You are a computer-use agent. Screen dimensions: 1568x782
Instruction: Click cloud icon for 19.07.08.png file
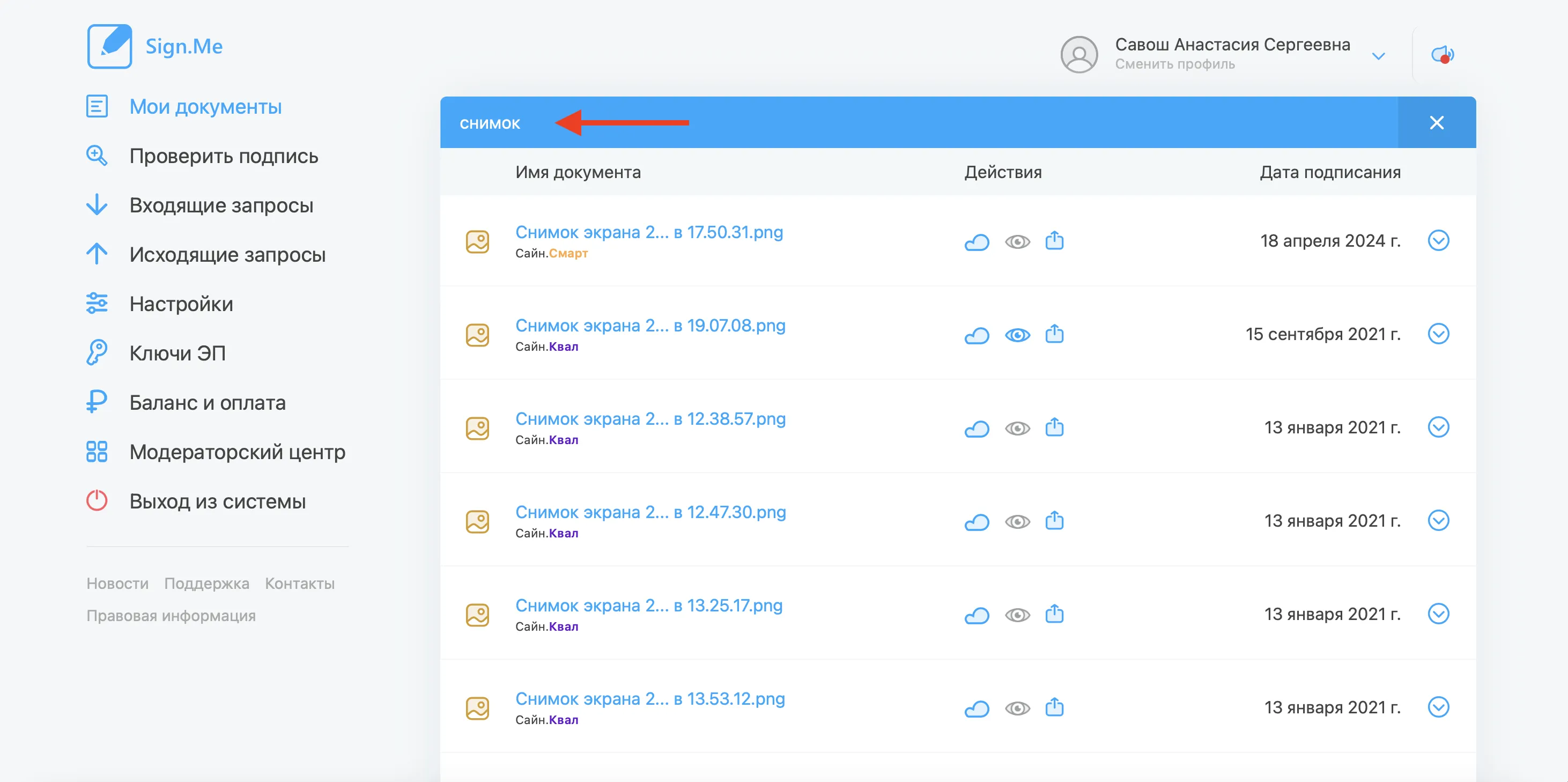pos(977,335)
